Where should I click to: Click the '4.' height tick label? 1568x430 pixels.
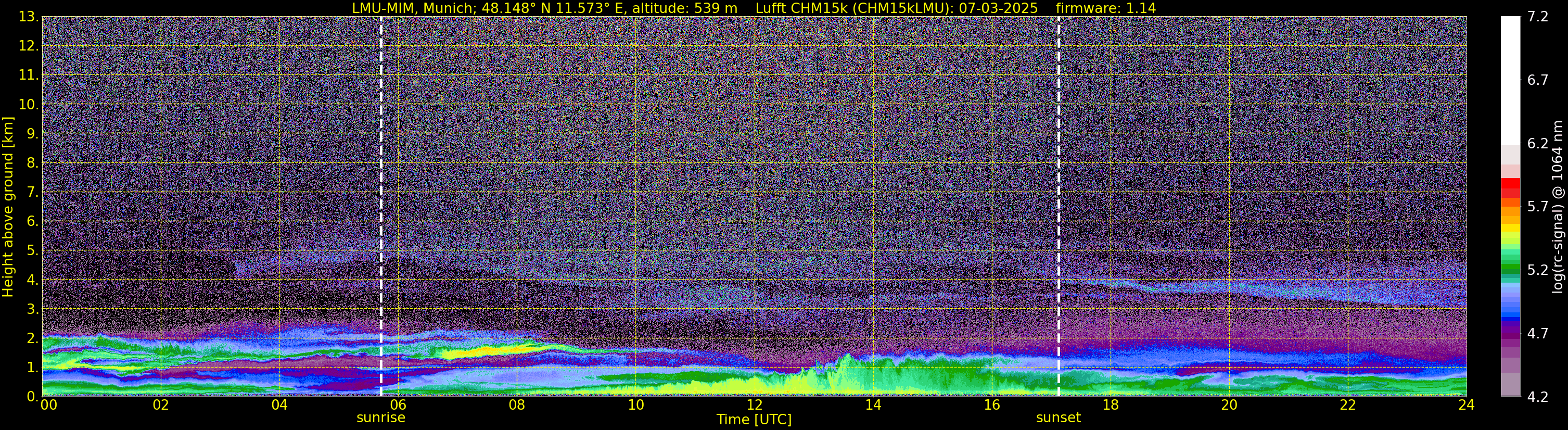coord(33,280)
